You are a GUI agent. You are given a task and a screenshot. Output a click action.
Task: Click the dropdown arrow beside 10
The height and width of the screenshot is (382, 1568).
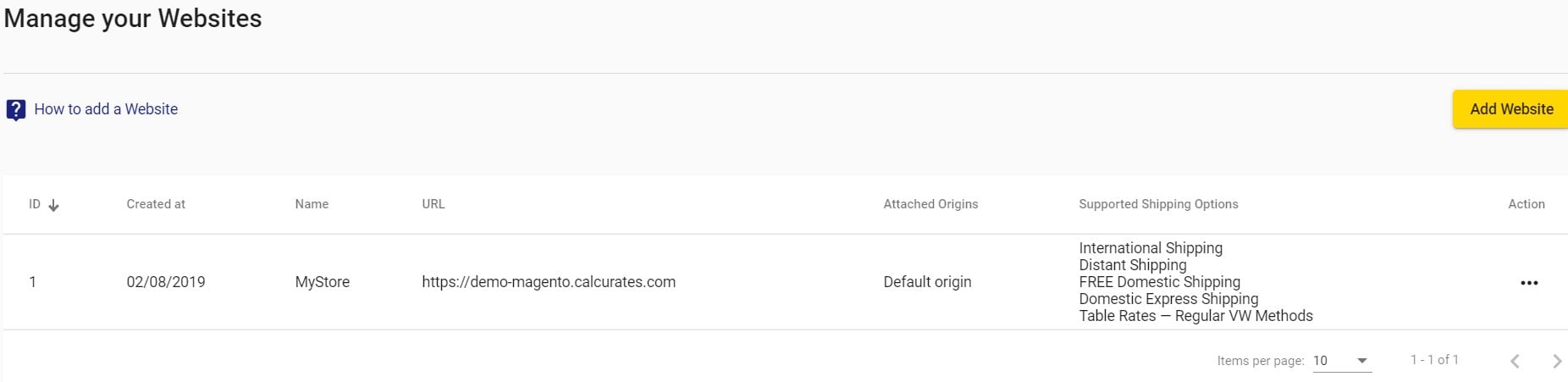click(1362, 361)
